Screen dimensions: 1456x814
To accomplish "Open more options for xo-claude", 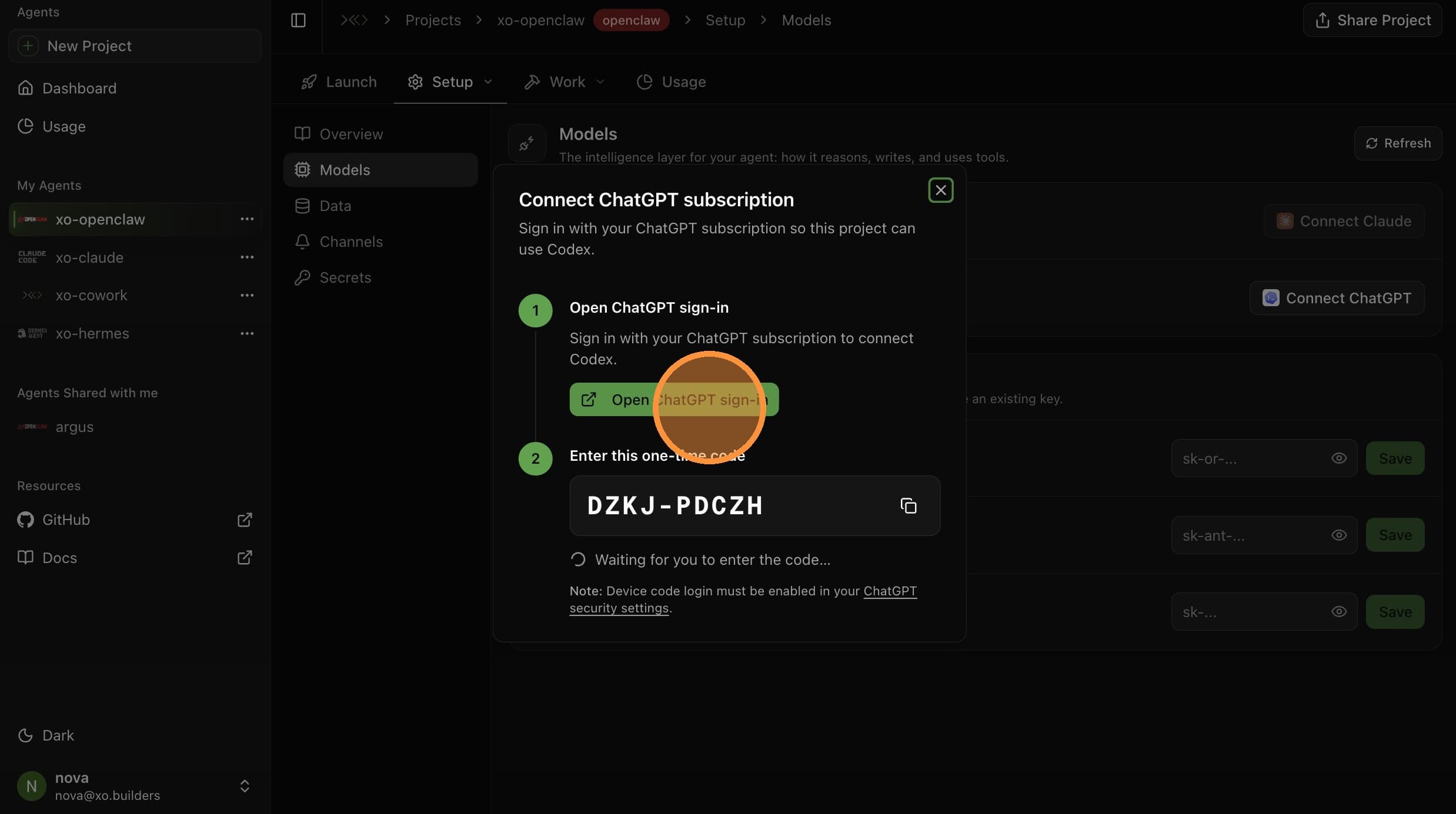I will click(x=247, y=257).
